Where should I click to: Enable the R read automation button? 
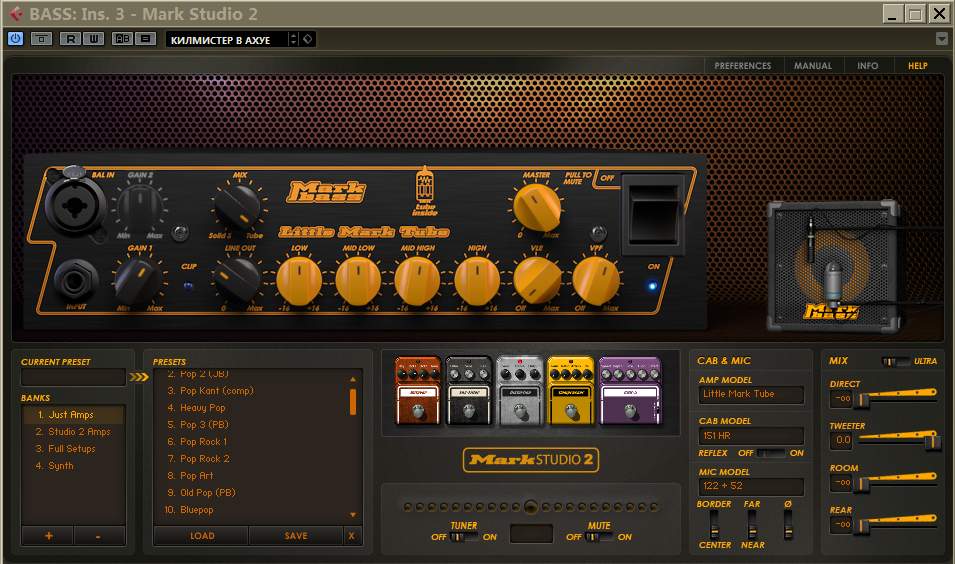tap(71, 39)
